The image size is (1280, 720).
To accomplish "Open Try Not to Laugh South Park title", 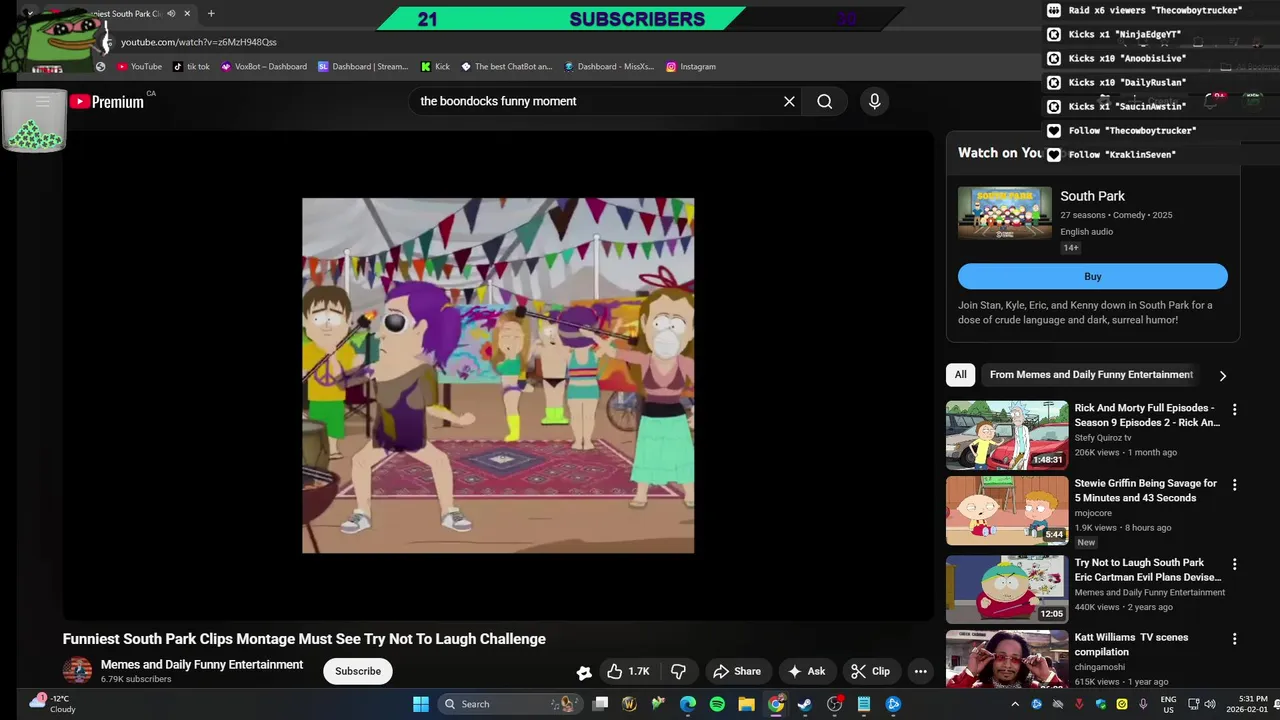I will click(1147, 569).
